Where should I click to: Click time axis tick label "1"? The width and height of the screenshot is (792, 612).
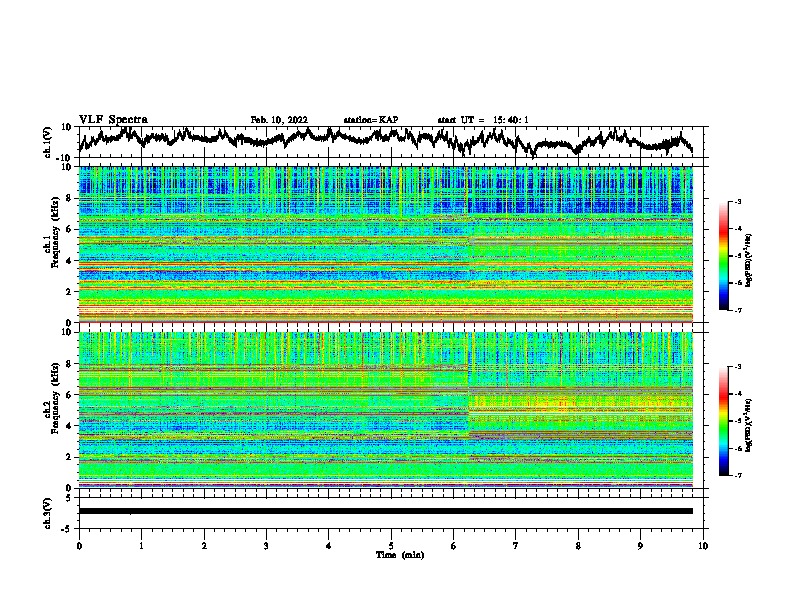141,546
